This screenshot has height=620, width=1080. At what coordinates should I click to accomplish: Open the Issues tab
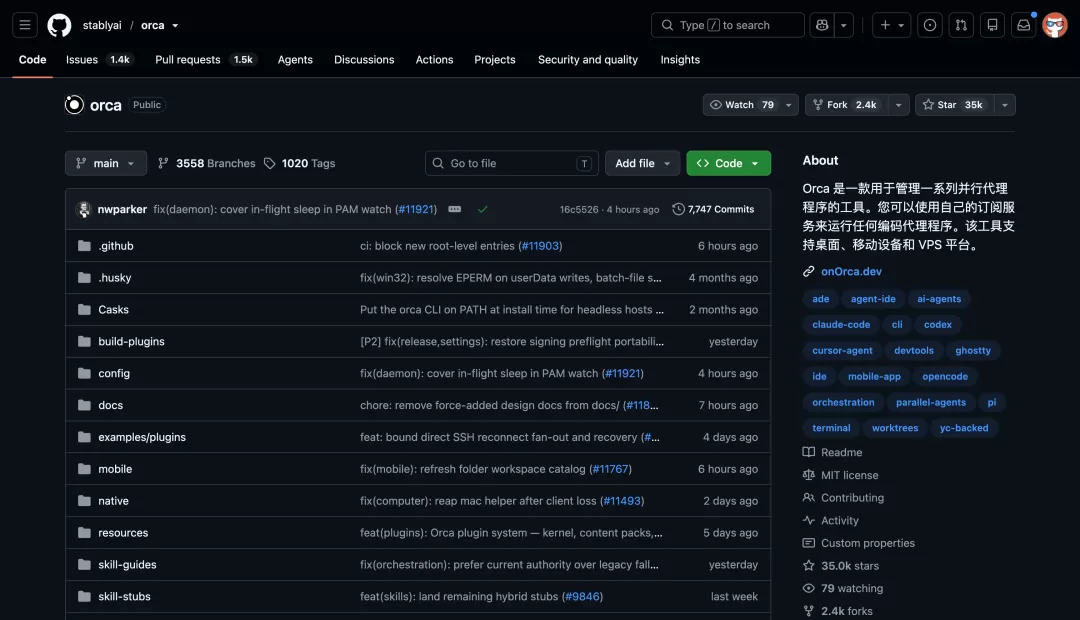(x=98, y=60)
